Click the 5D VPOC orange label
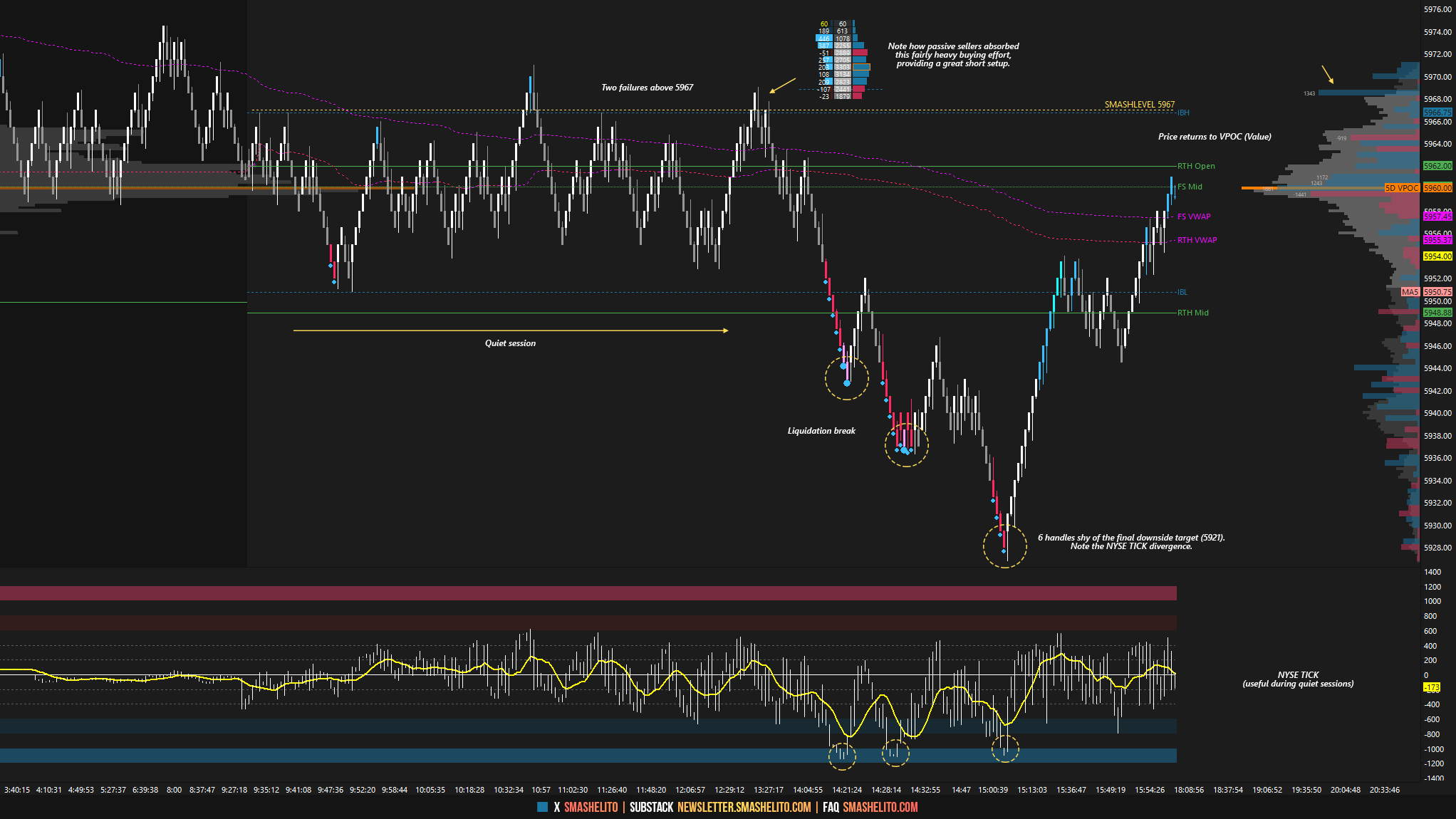This screenshot has height=819, width=1456. point(1401,188)
